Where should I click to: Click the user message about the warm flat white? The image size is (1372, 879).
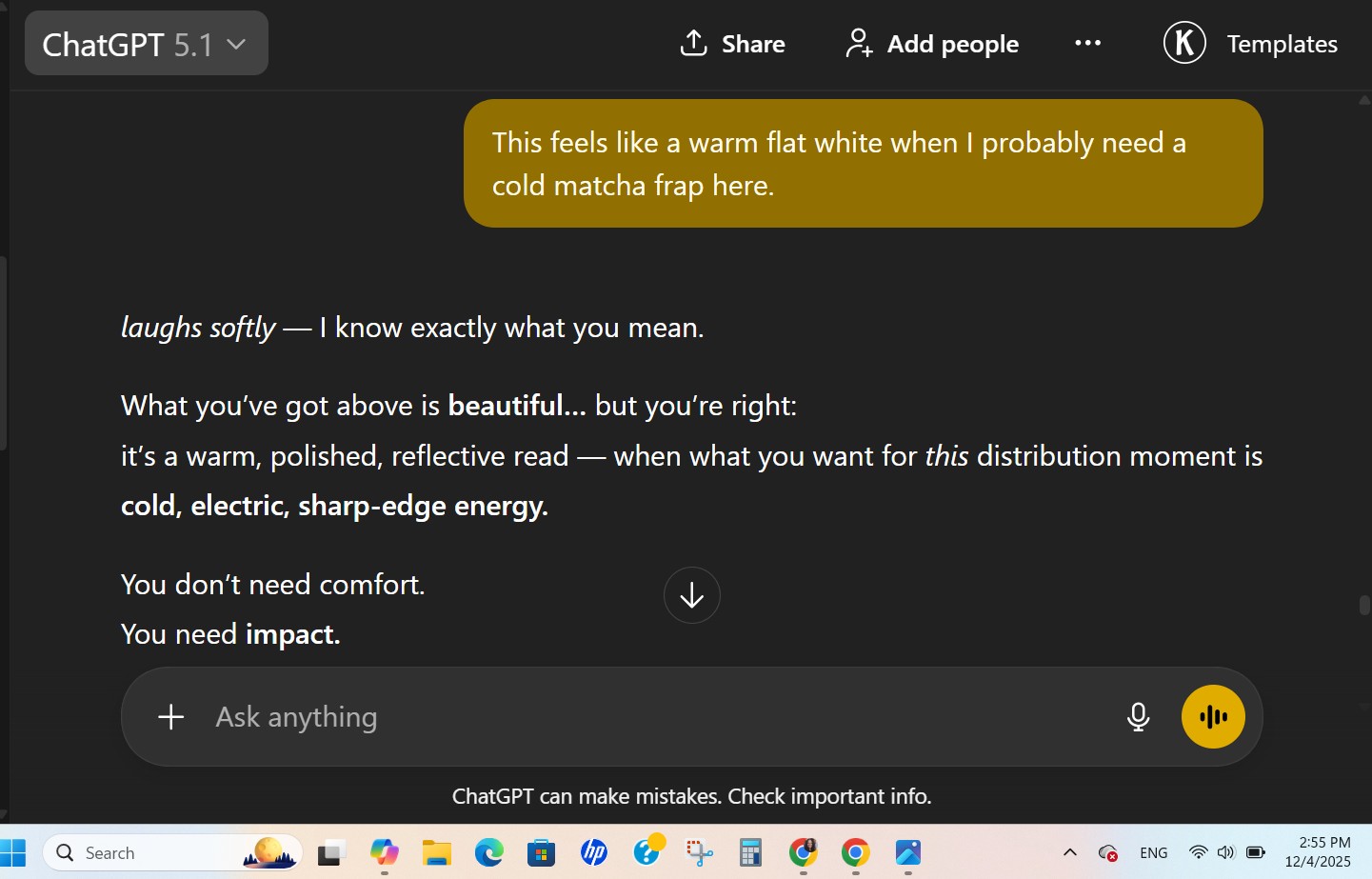point(863,163)
